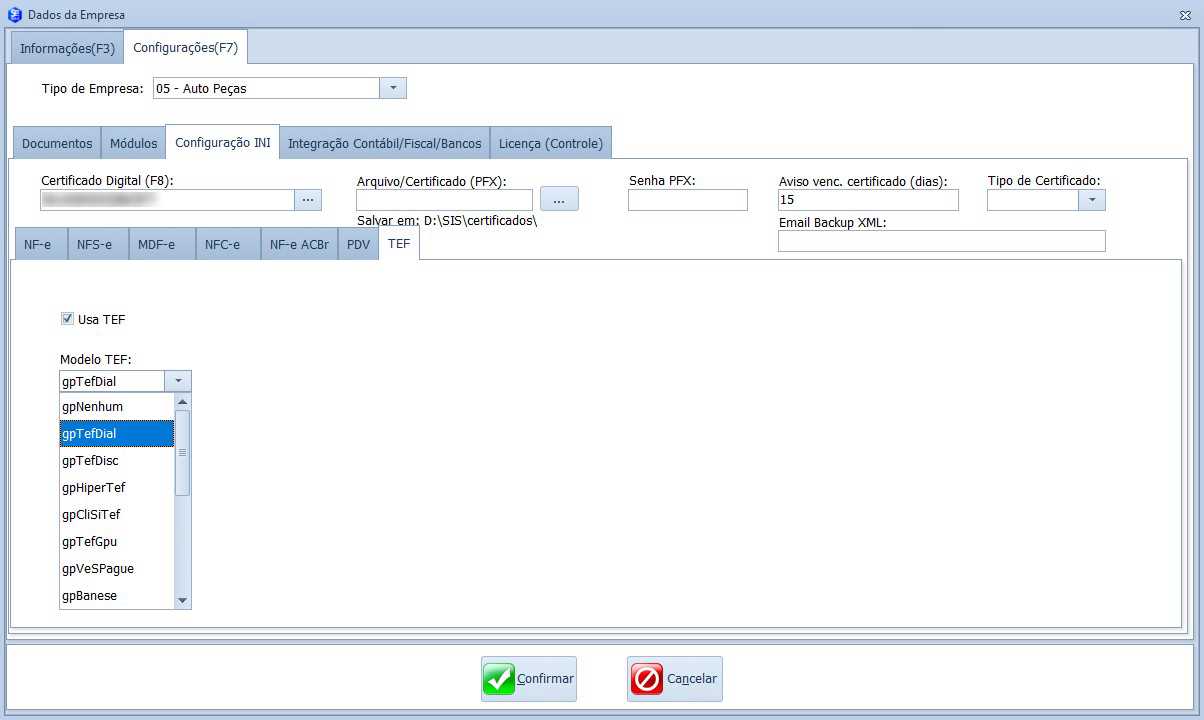Select the NFC-e tab
The width and height of the screenshot is (1204, 720).
222,244
